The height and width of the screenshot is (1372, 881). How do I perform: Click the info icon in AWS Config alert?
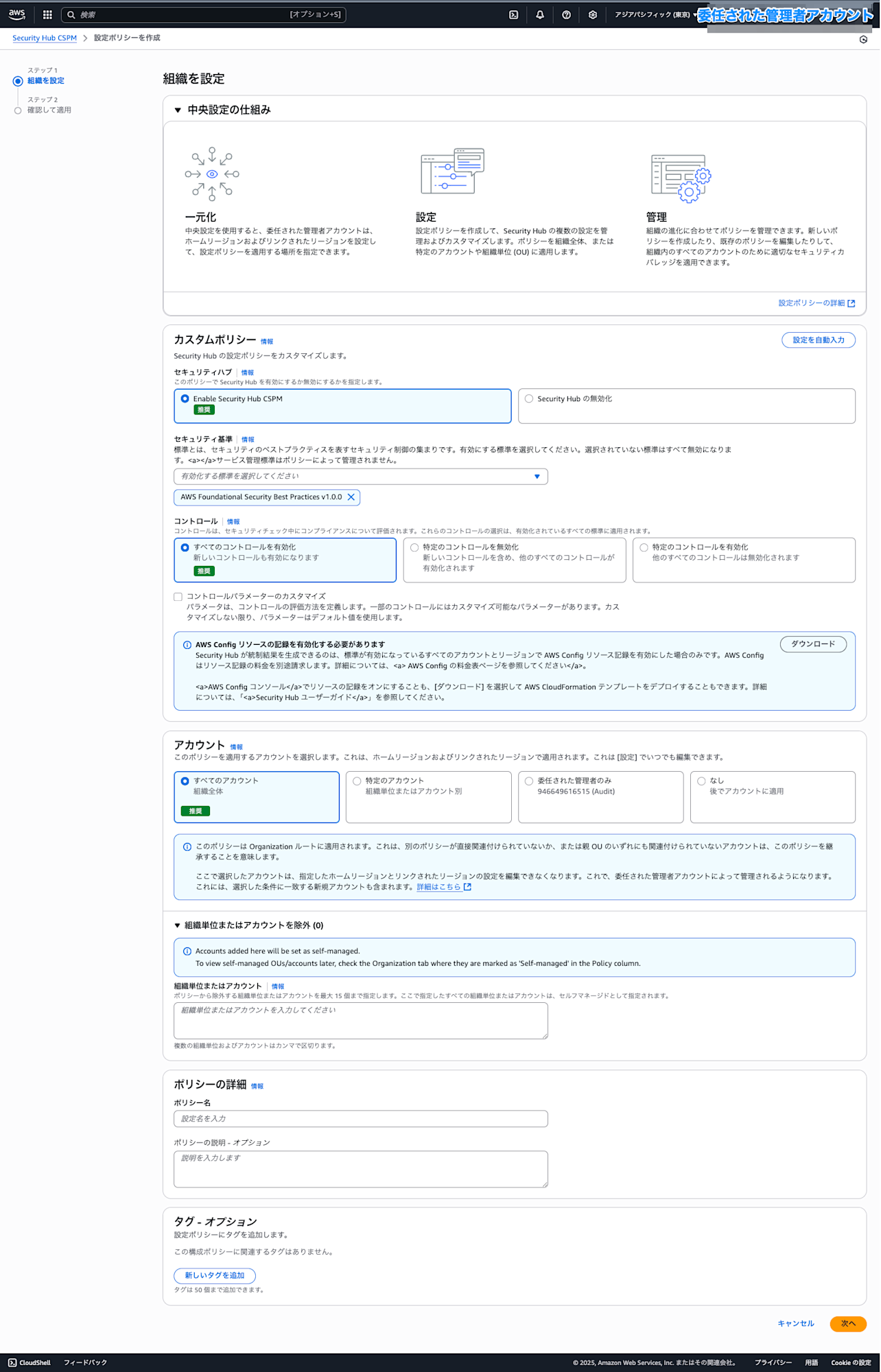point(187,645)
